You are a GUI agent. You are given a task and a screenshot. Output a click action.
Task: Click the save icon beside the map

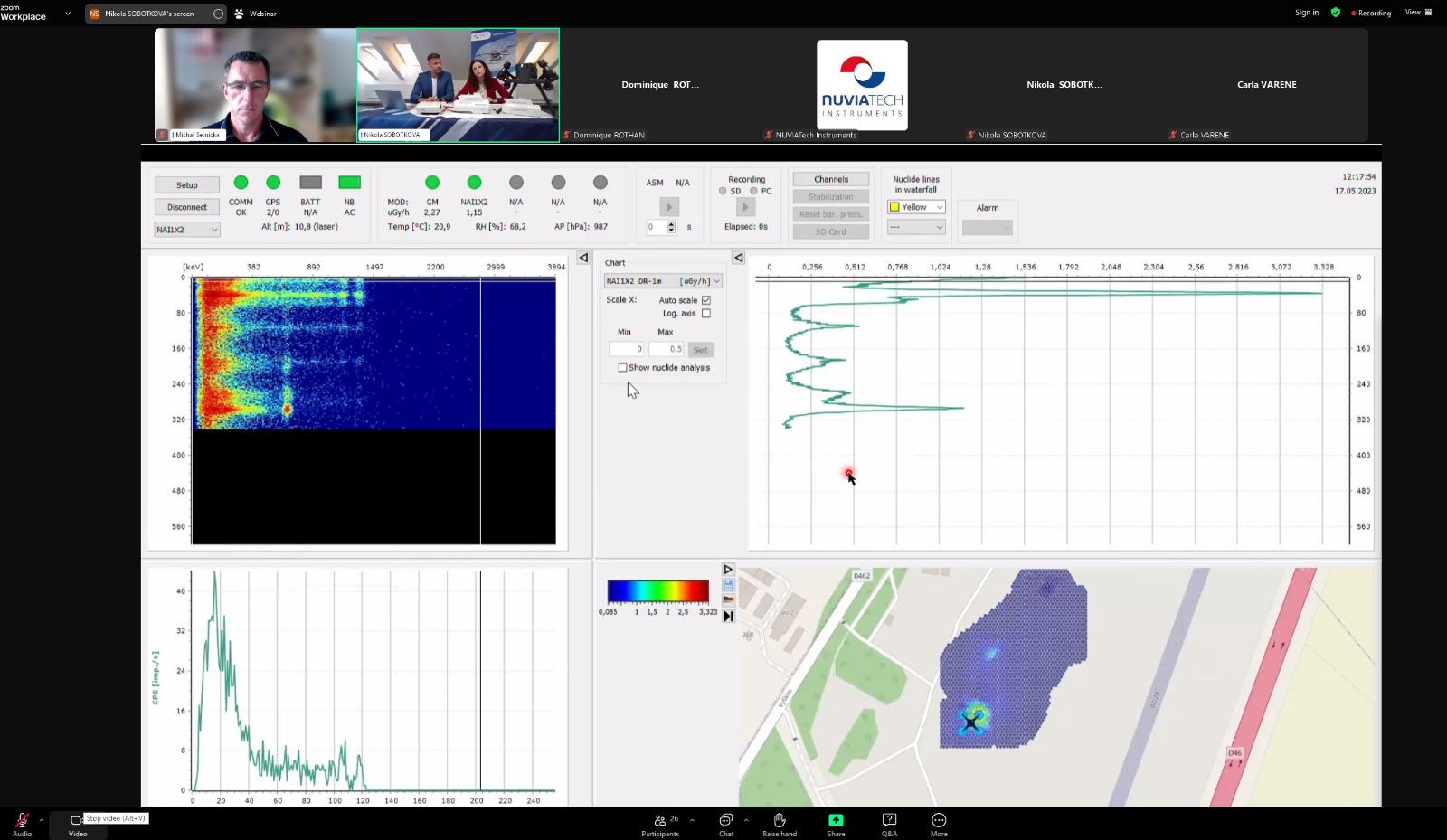point(728,585)
